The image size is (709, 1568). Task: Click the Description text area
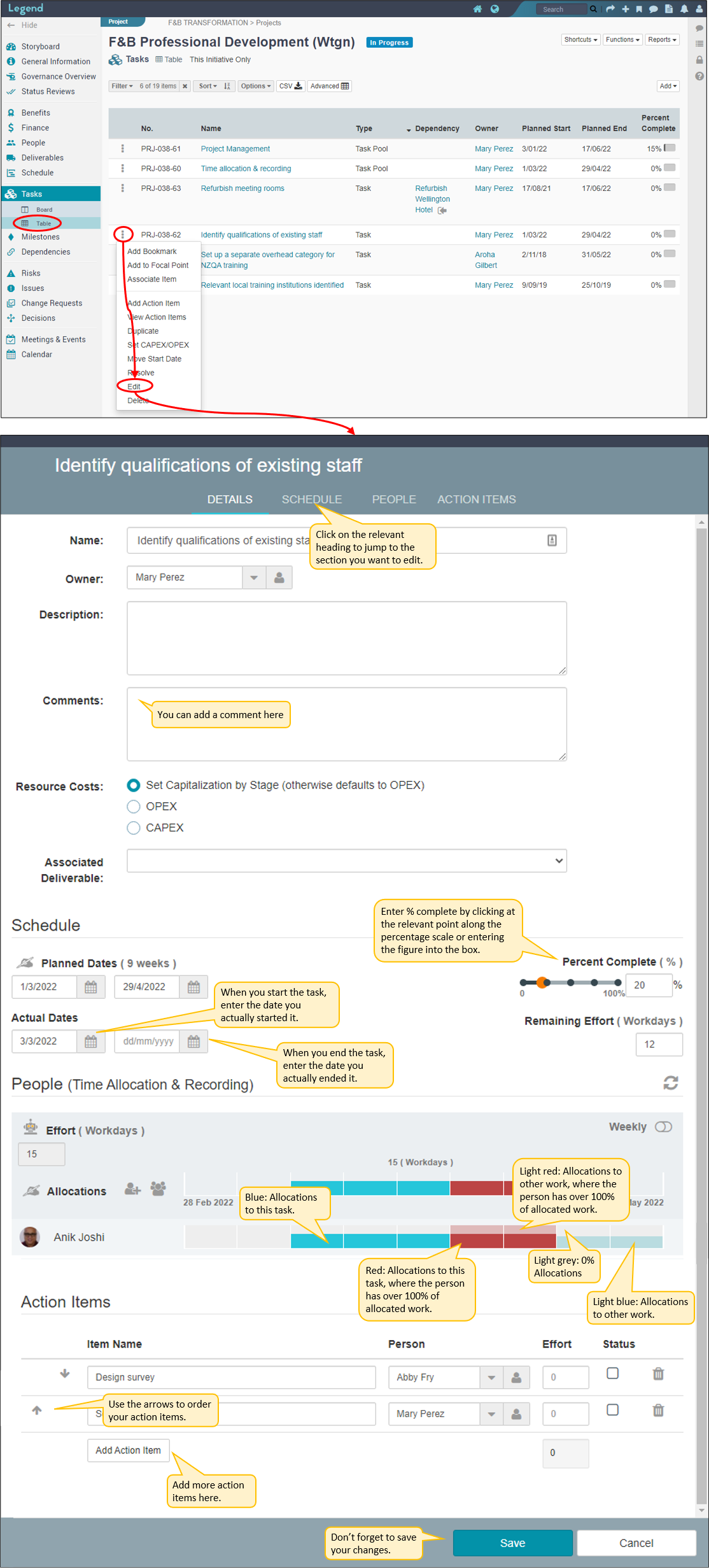(x=347, y=638)
